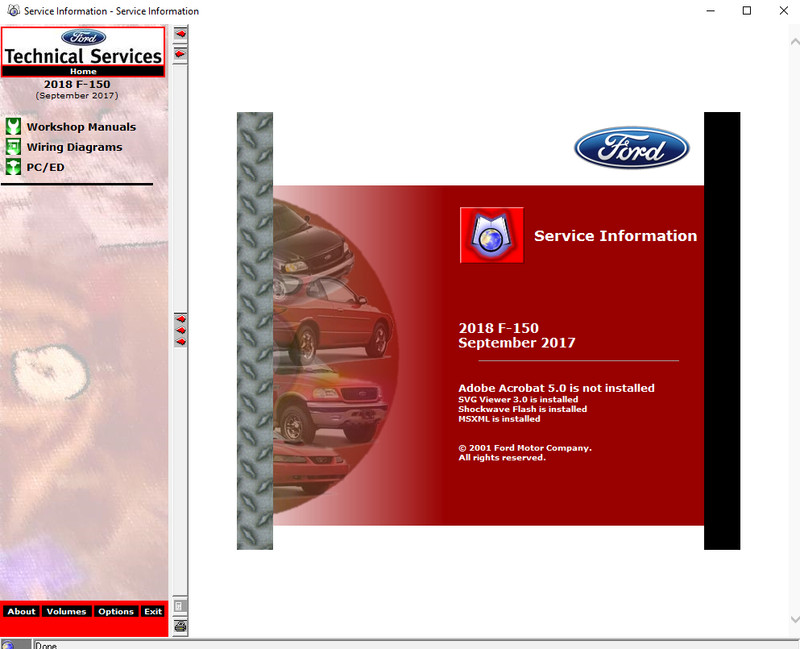Viewport: 800px width, 649px height.
Task: Open the Volumes button
Action: pos(66,611)
